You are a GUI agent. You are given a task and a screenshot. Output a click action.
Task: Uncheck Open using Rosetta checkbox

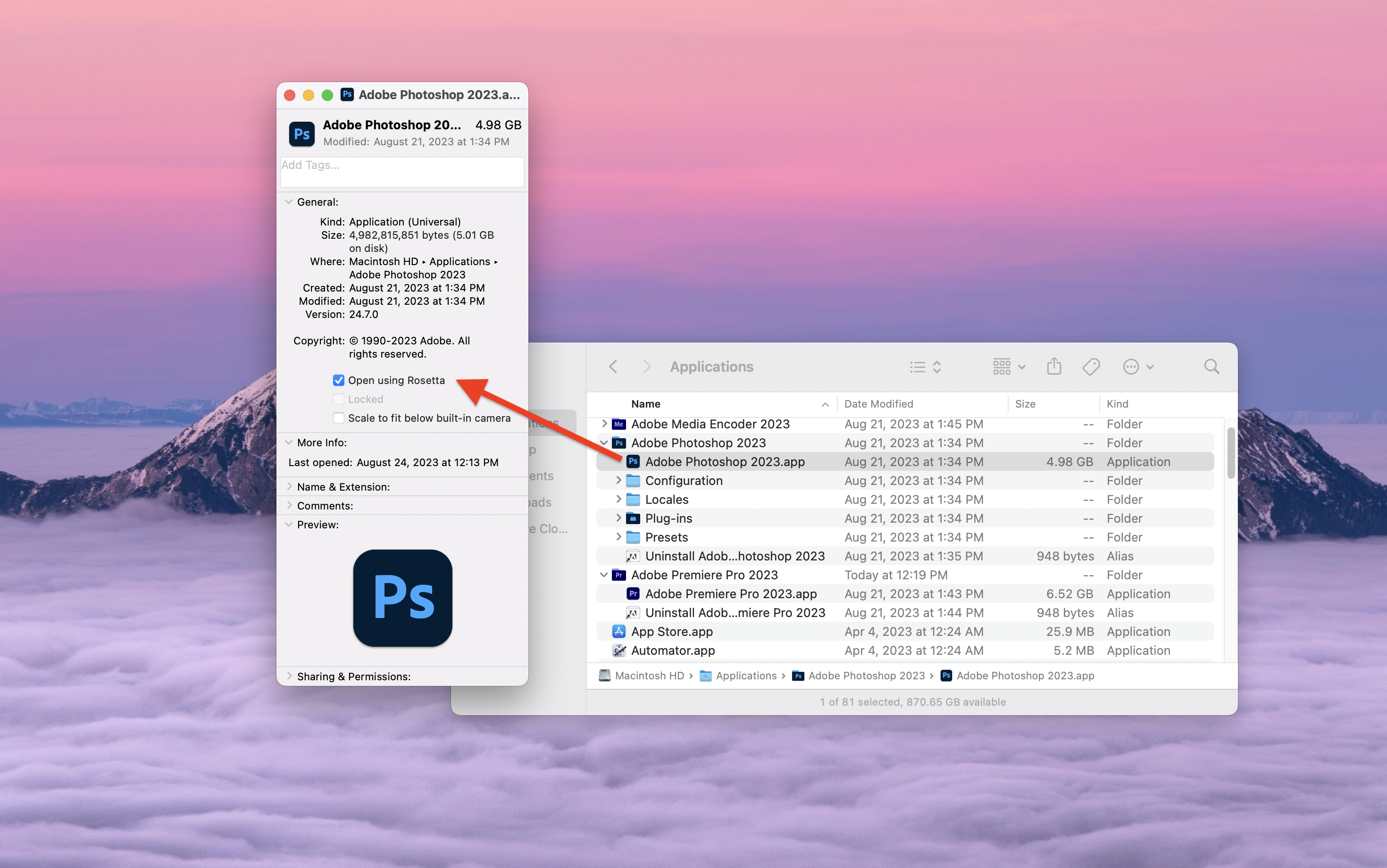click(339, 380)
